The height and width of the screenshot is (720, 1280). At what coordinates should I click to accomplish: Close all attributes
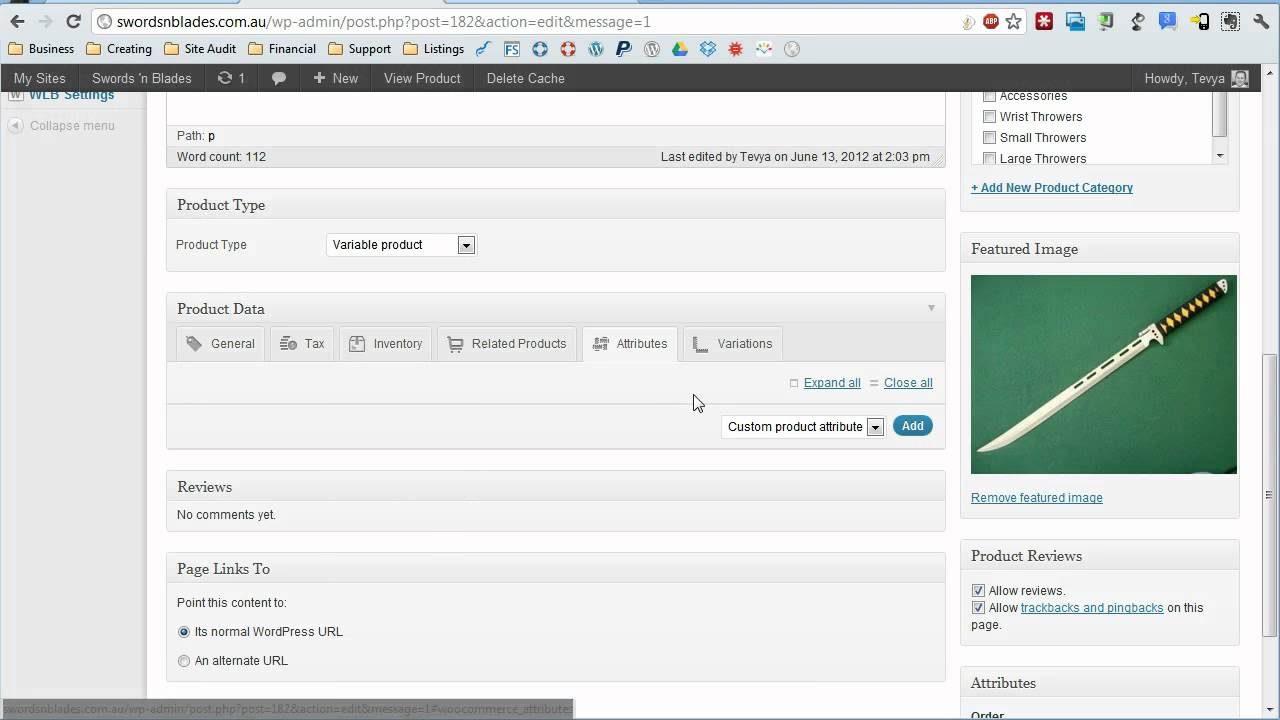tap(908, 383)
